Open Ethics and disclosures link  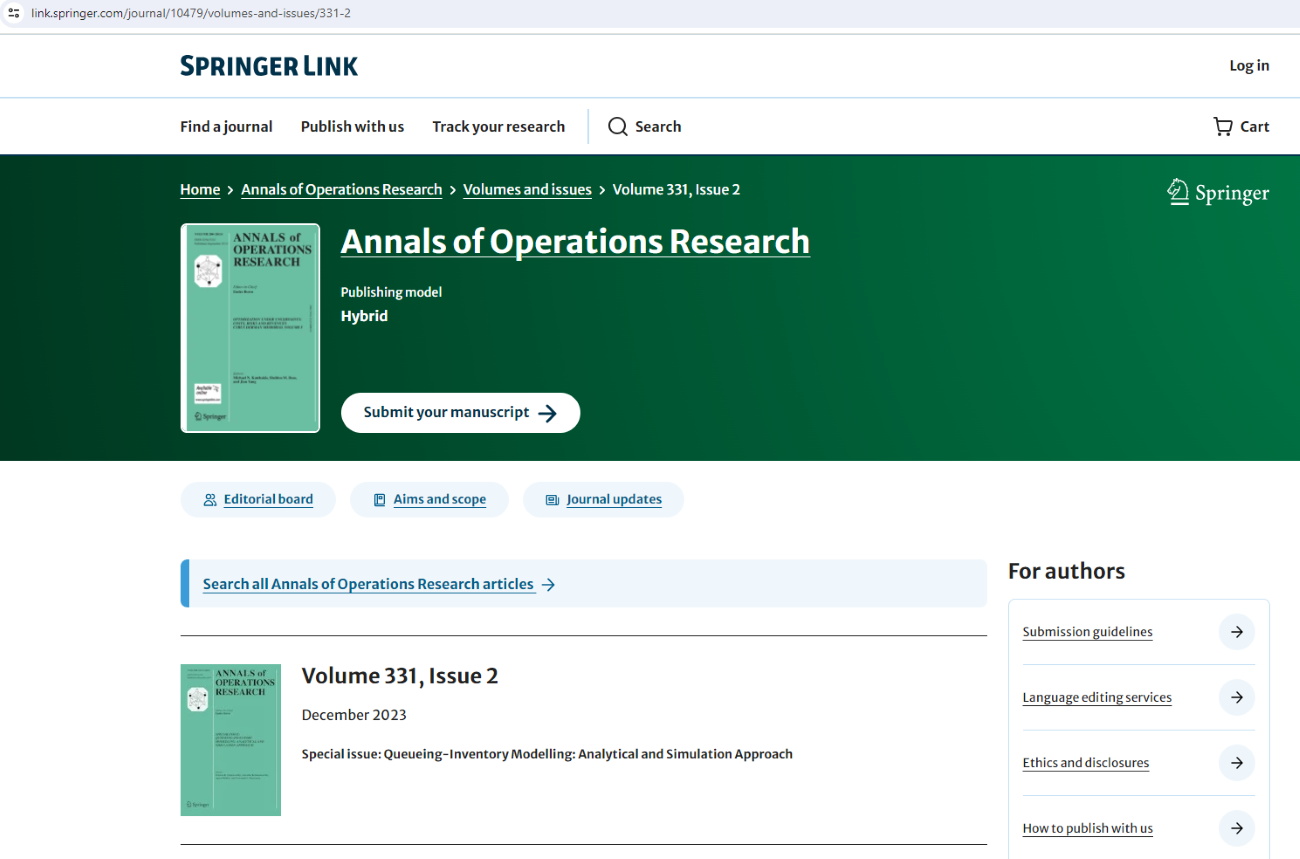pyautogui.click(x=1085, y=763)
